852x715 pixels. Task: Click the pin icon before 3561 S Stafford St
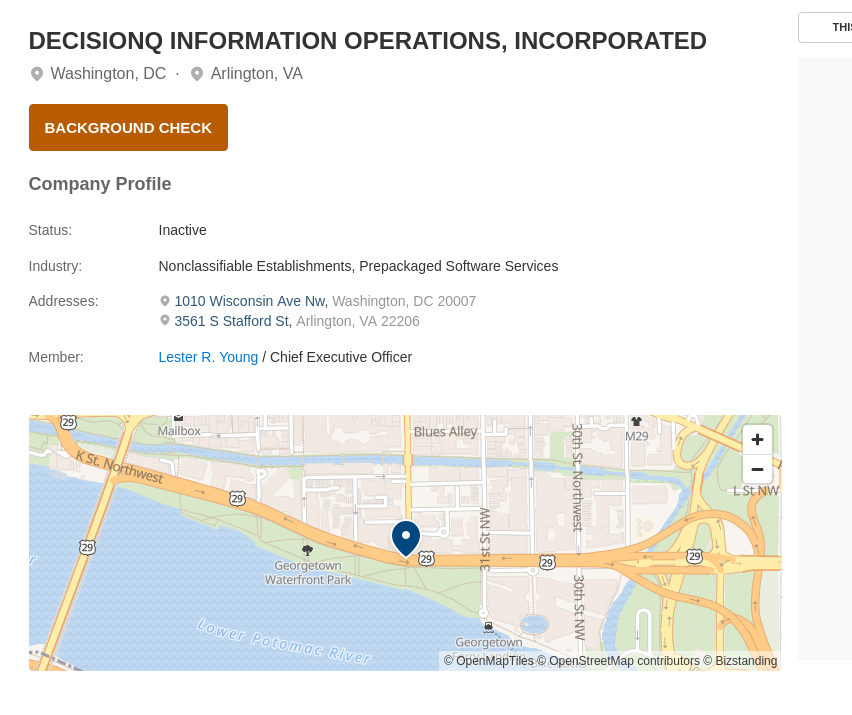point(165,321)
